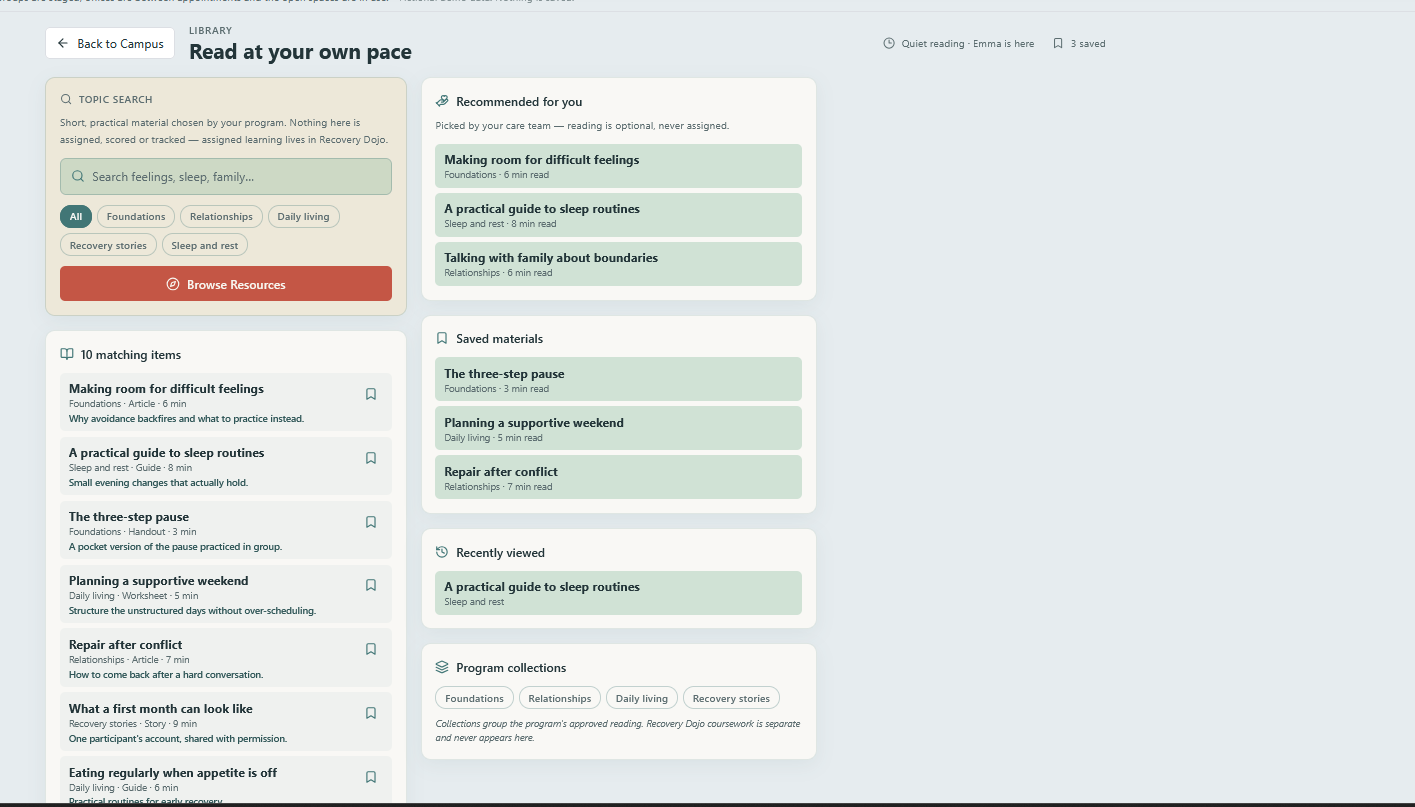Click 'Quiet reading · Emma is here' status

(x=968, y=44)
